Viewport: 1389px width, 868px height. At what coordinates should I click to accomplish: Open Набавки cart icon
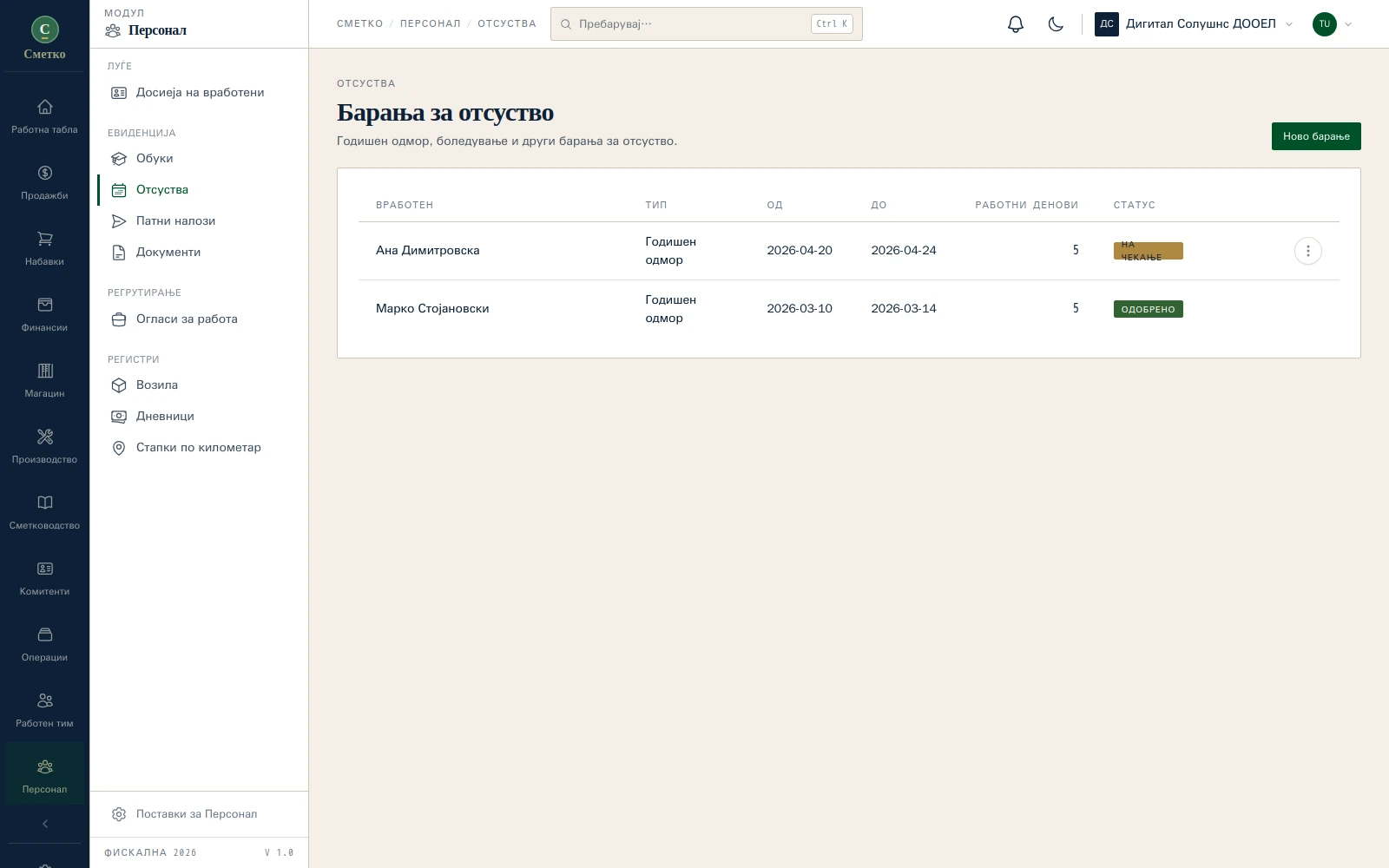[45, 239]
